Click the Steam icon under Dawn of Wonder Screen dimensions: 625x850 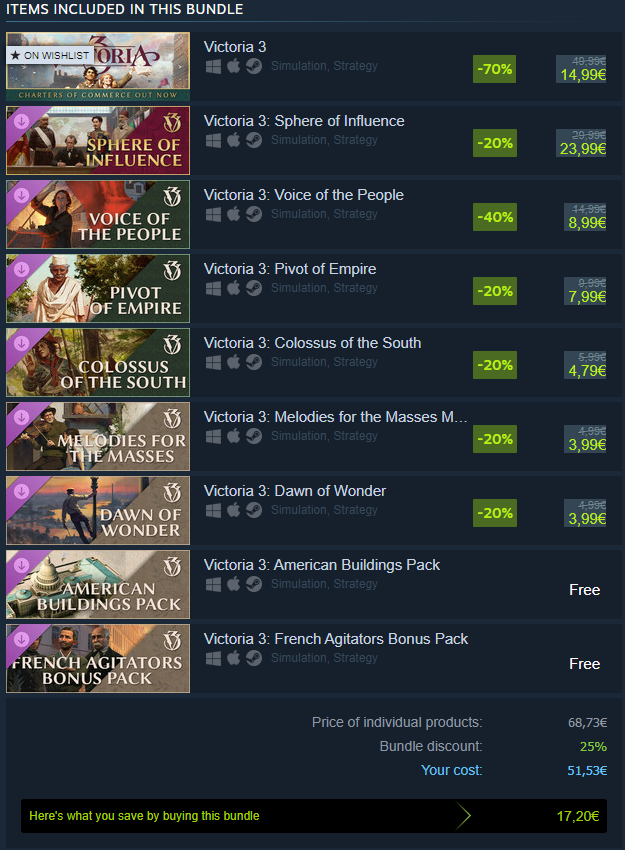tap(254, 511)
